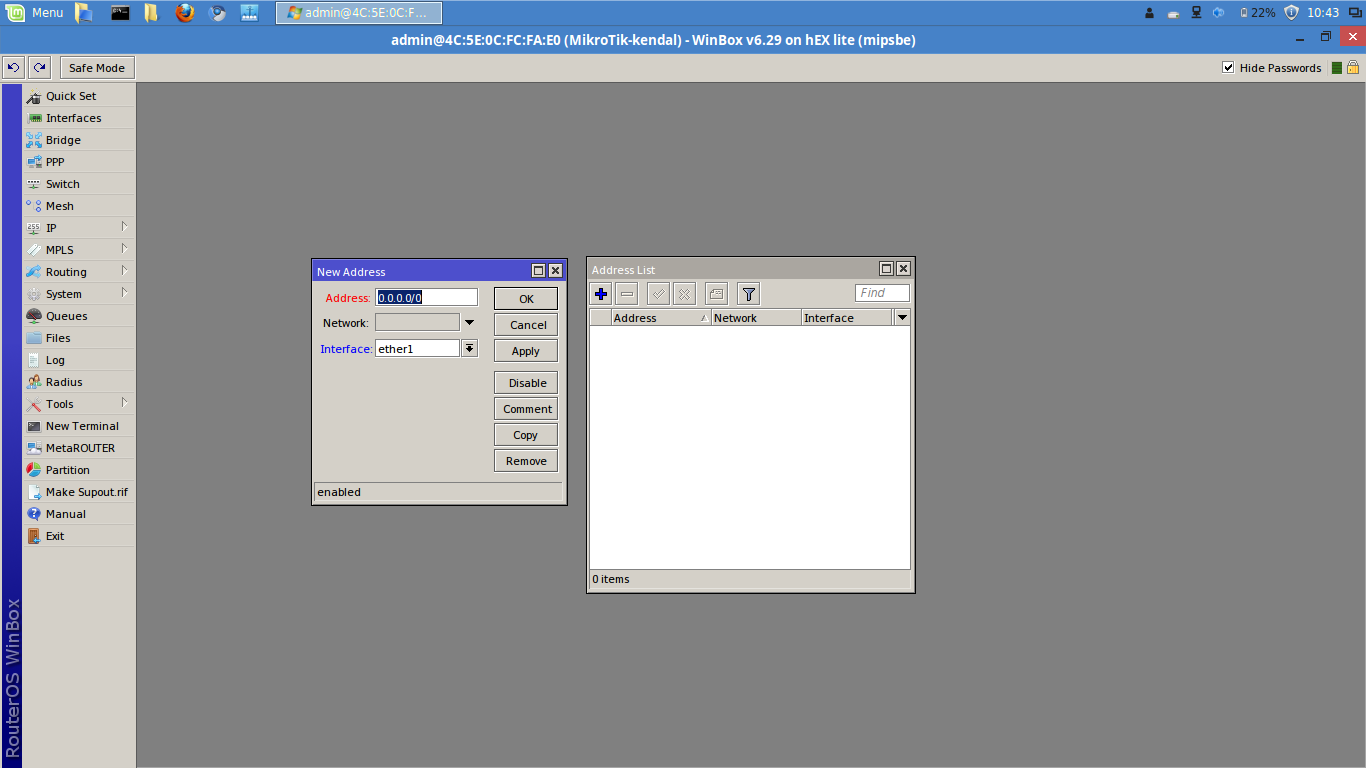1366x768 pixels.
Task: Expand the Tools submenu
Action: [79, 404]
